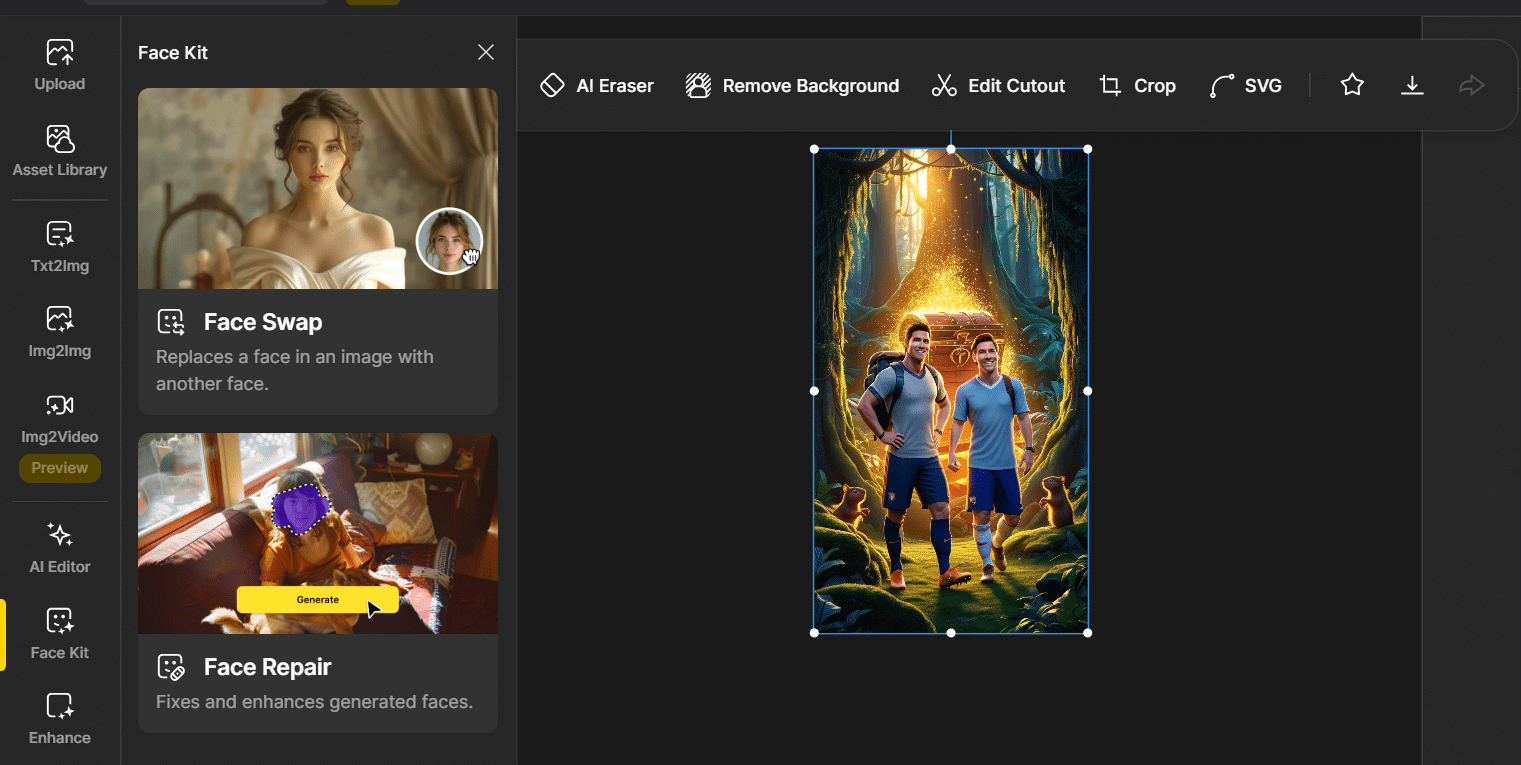Open the Upload tool in sidebar
1521x765 pixels.
point(60,66)
